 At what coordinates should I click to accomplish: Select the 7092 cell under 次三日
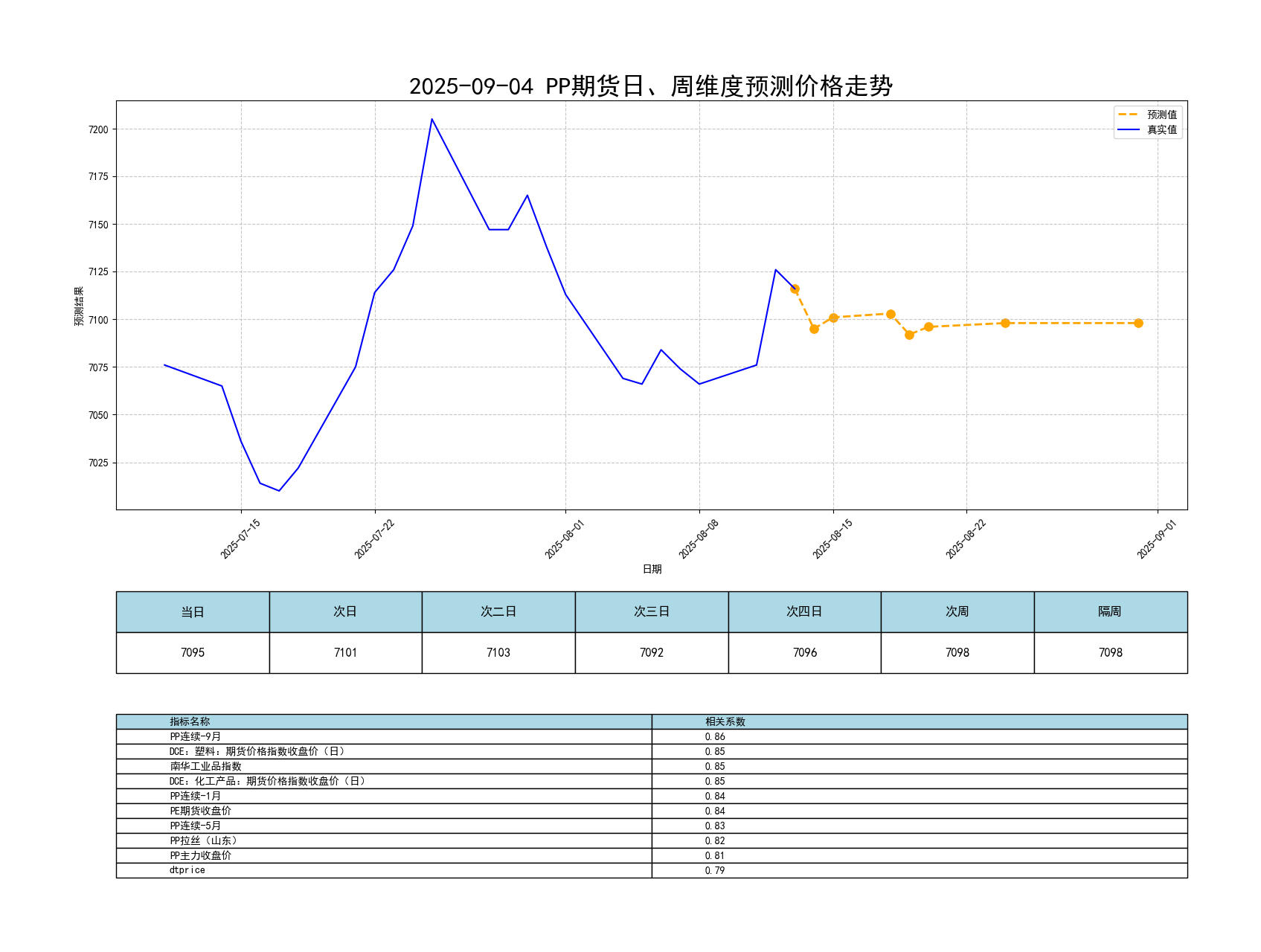(x=651, y=652)
